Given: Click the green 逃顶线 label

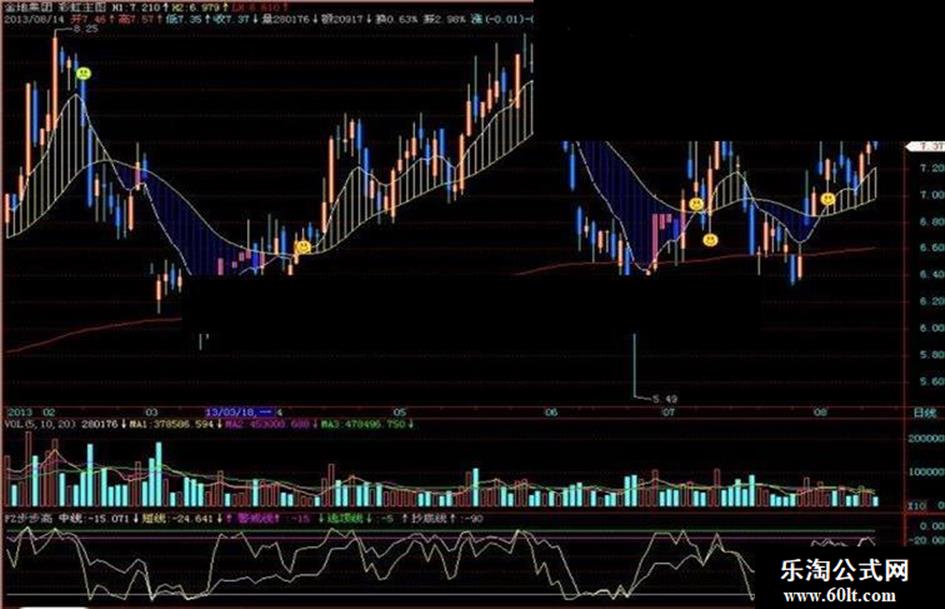Looking at the screenshot, I should (x=345, y=519).
